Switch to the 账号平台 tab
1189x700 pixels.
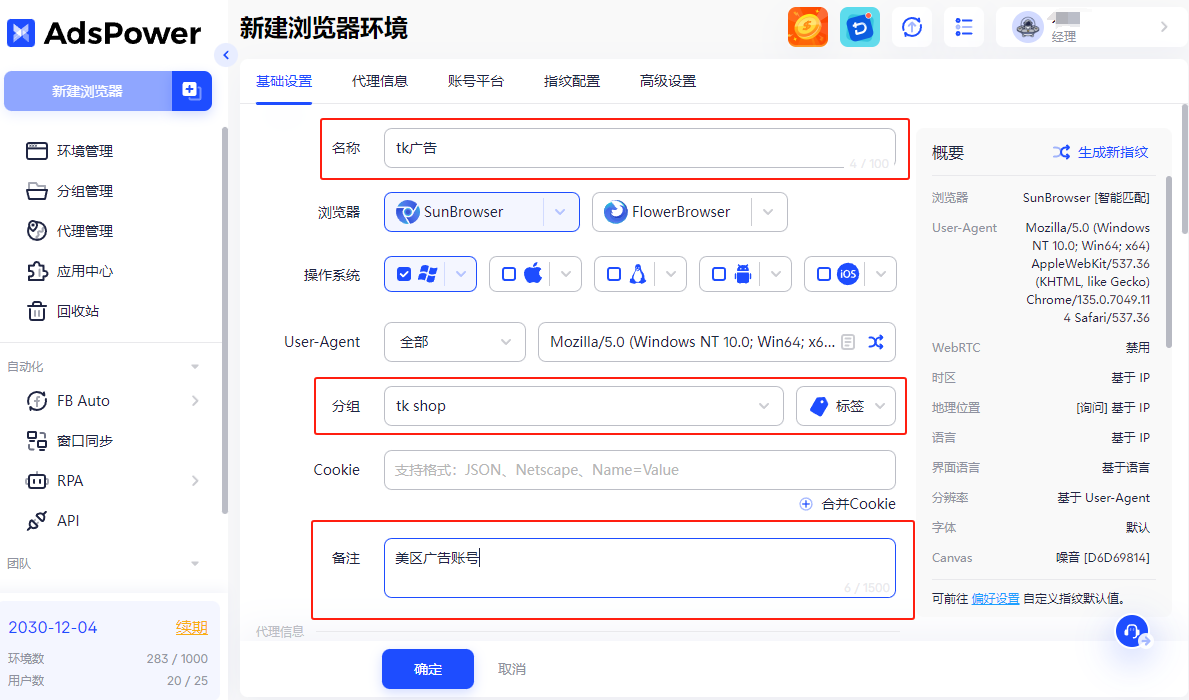(x=475, y=81)
